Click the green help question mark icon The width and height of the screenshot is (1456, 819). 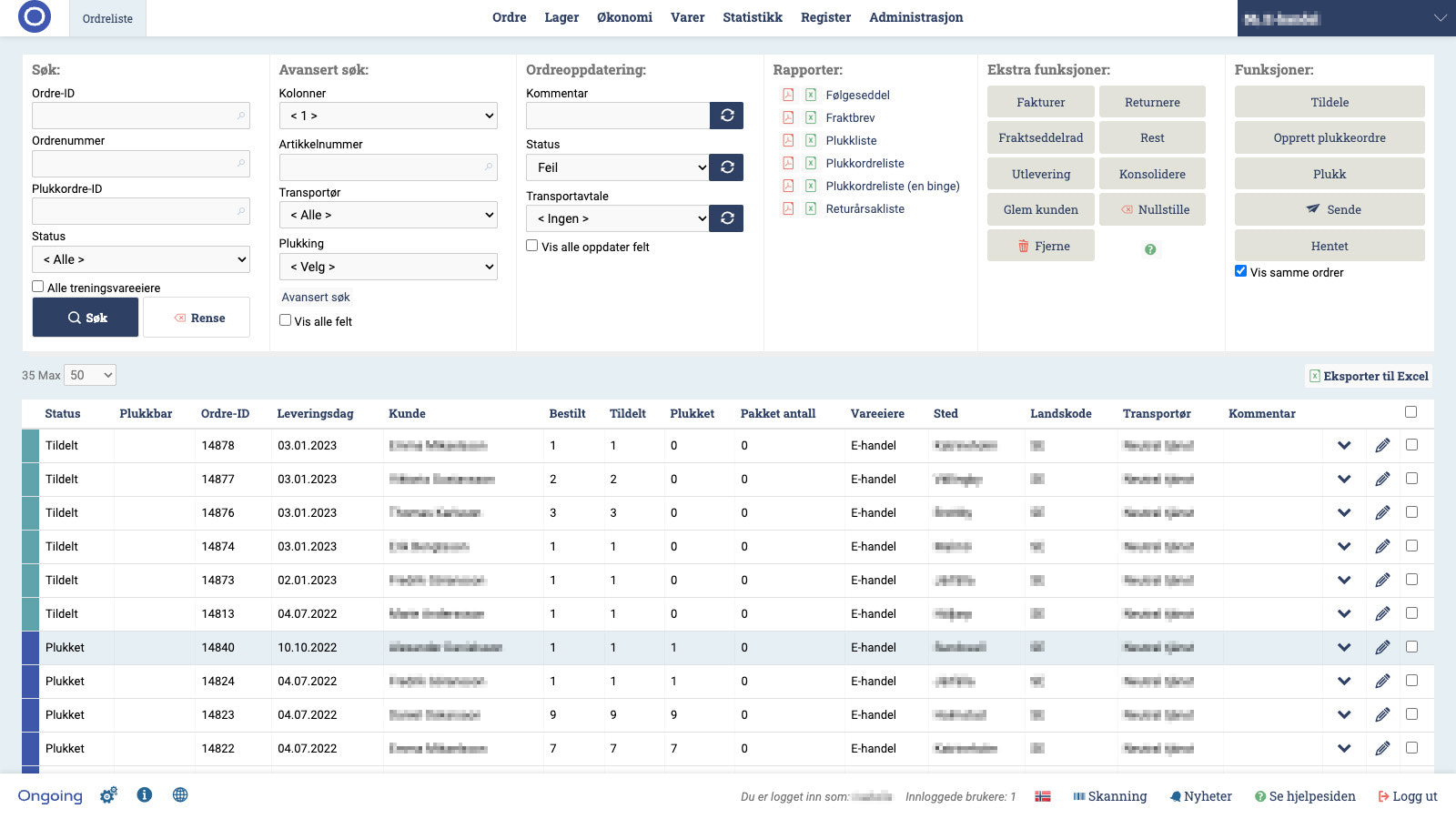(x=1150, y=249)
